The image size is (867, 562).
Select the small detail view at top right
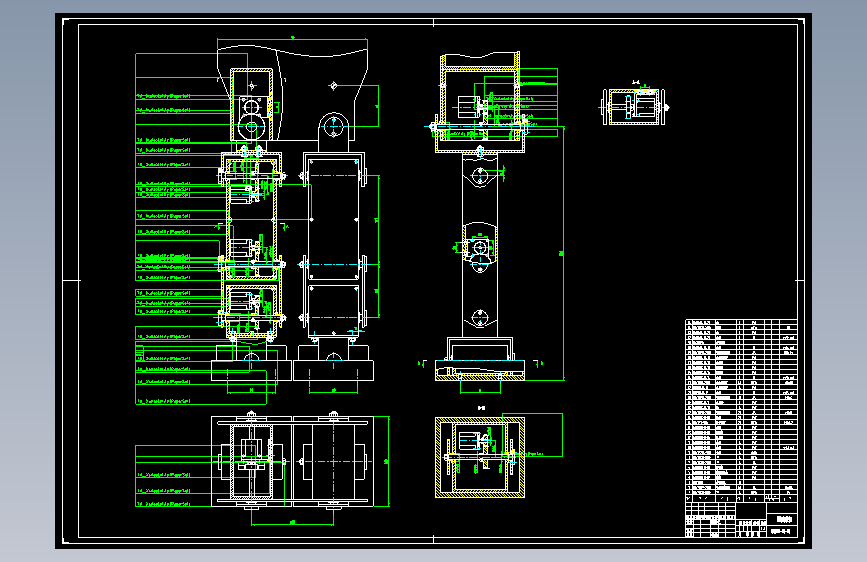click(x=634, y=106)
